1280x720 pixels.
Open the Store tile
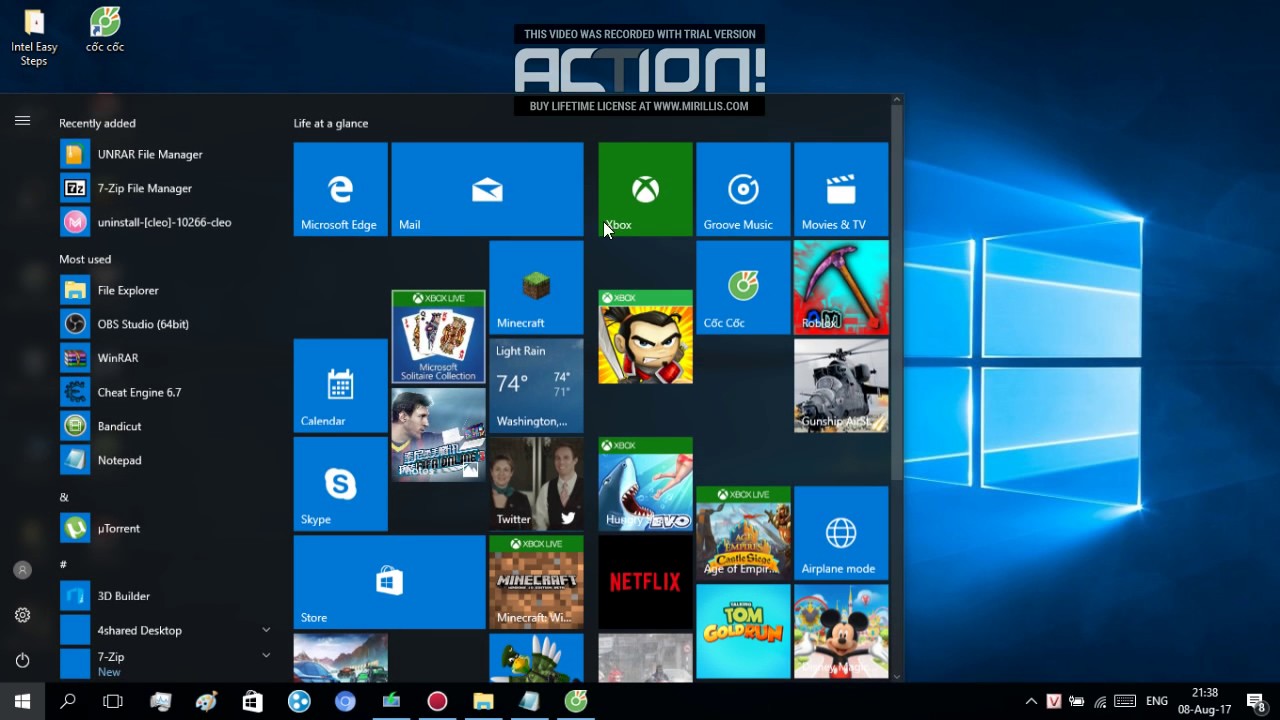click(x=389, y=581)
